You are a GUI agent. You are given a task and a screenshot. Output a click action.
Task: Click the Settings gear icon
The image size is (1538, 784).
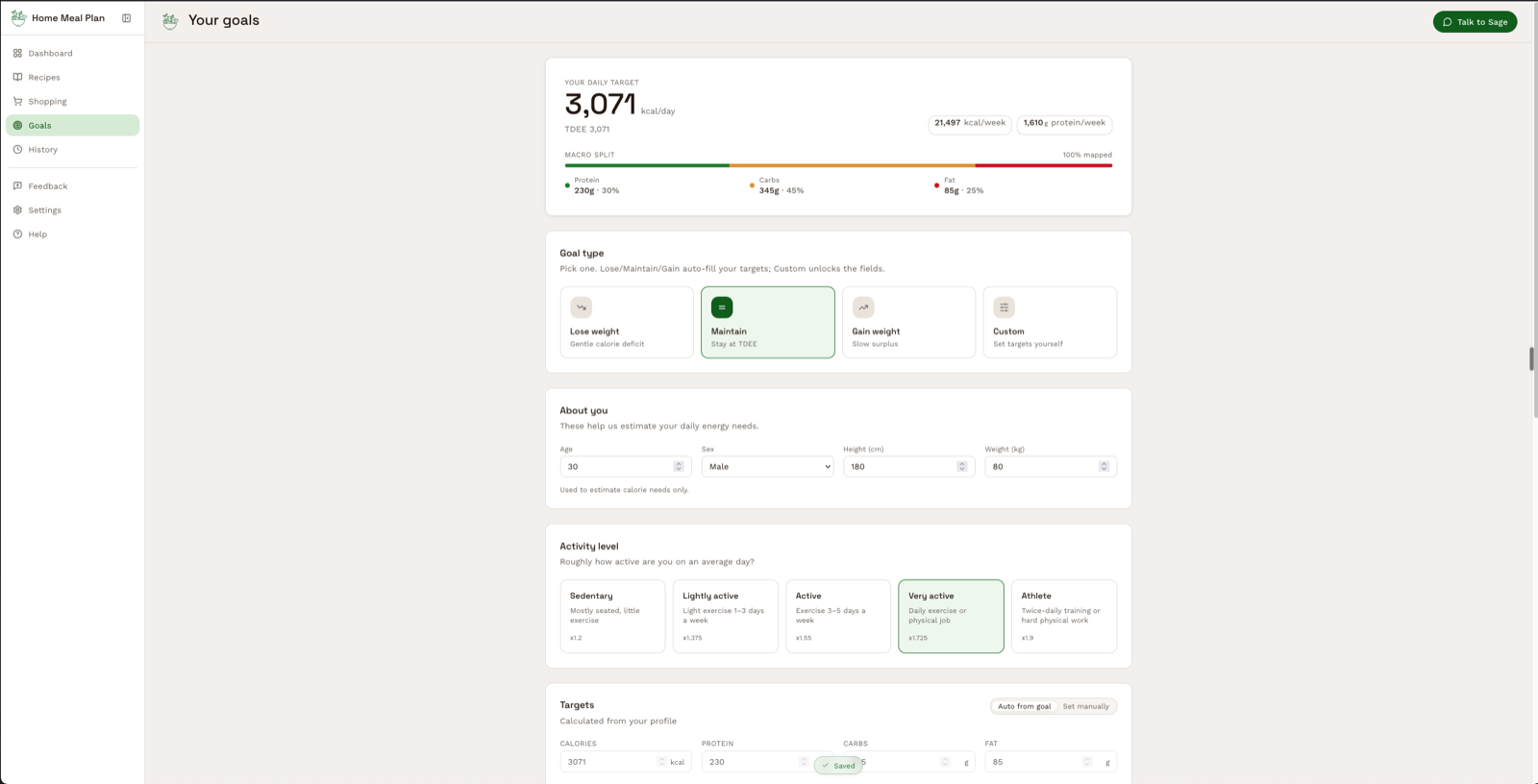(17, 209)
